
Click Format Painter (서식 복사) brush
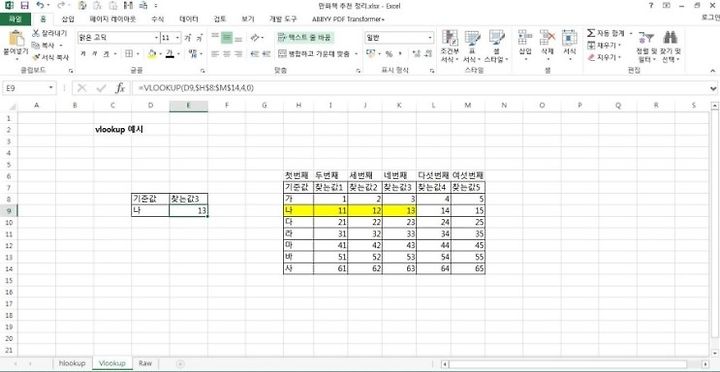36,57
